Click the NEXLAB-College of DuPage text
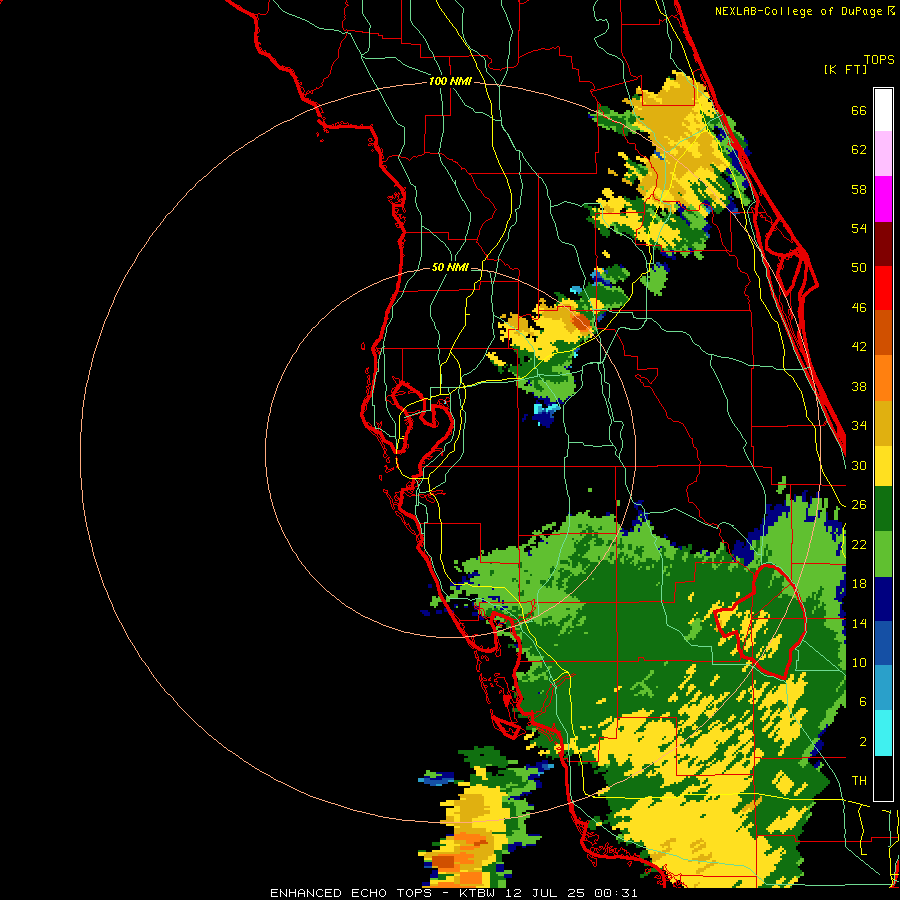Viewport: 900px width, 900px height. (798, 11)
